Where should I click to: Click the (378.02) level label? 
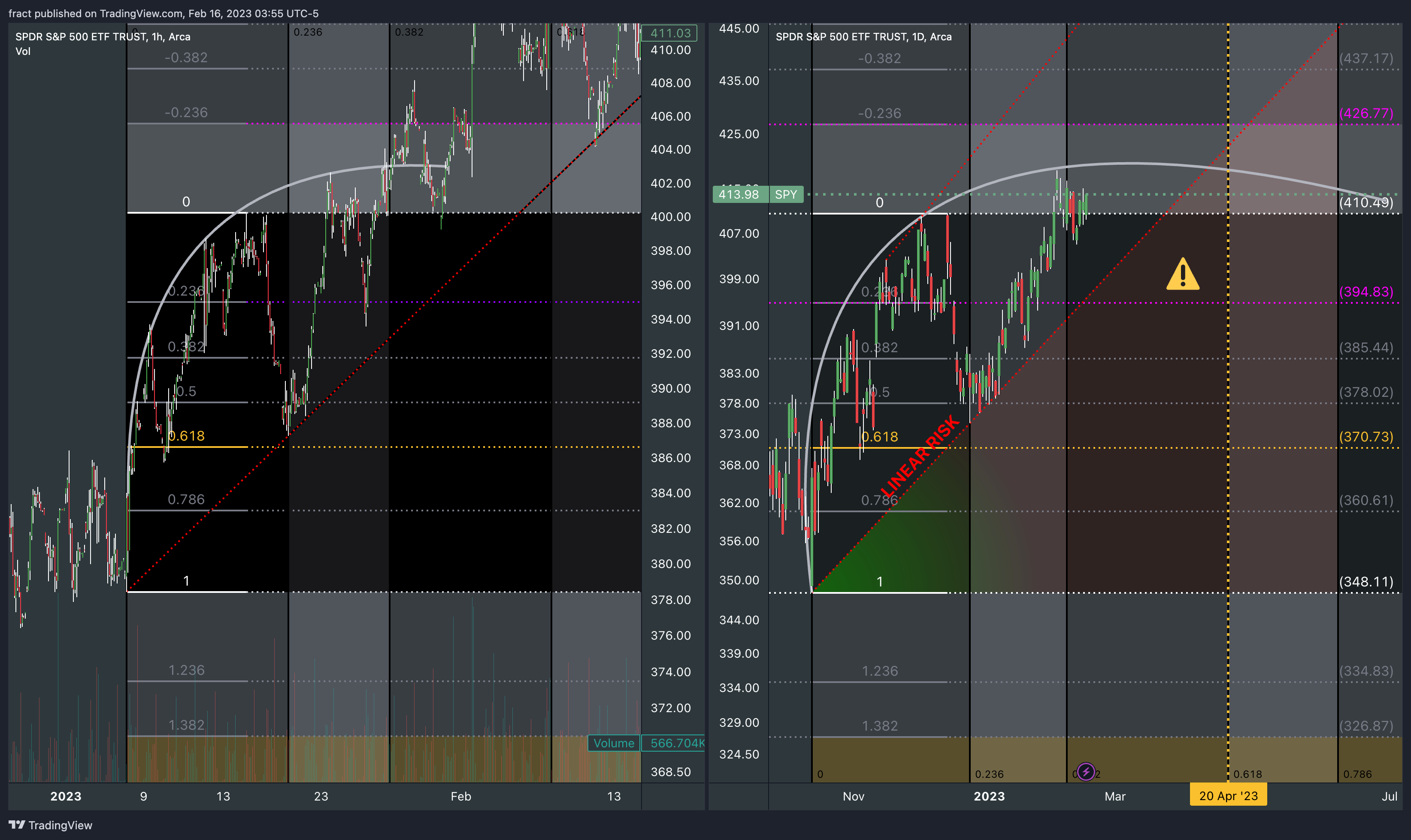click(1366, 392)
